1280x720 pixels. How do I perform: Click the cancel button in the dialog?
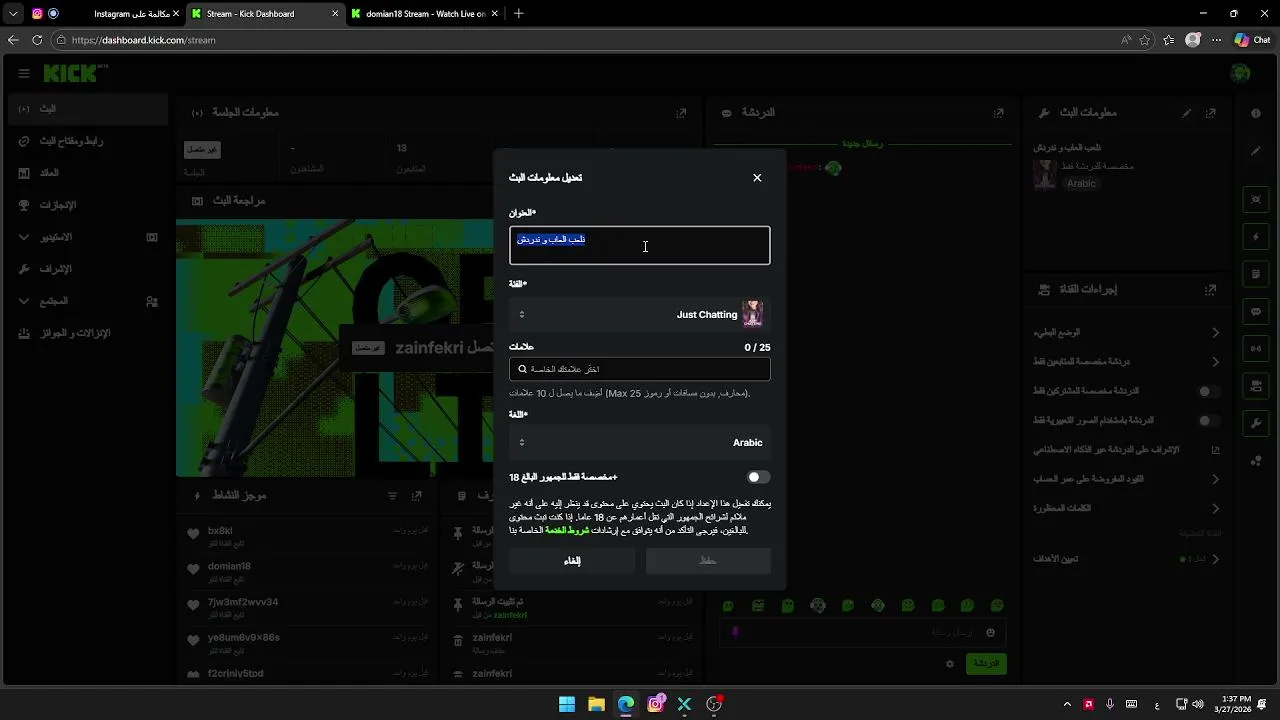click(572, 561)
